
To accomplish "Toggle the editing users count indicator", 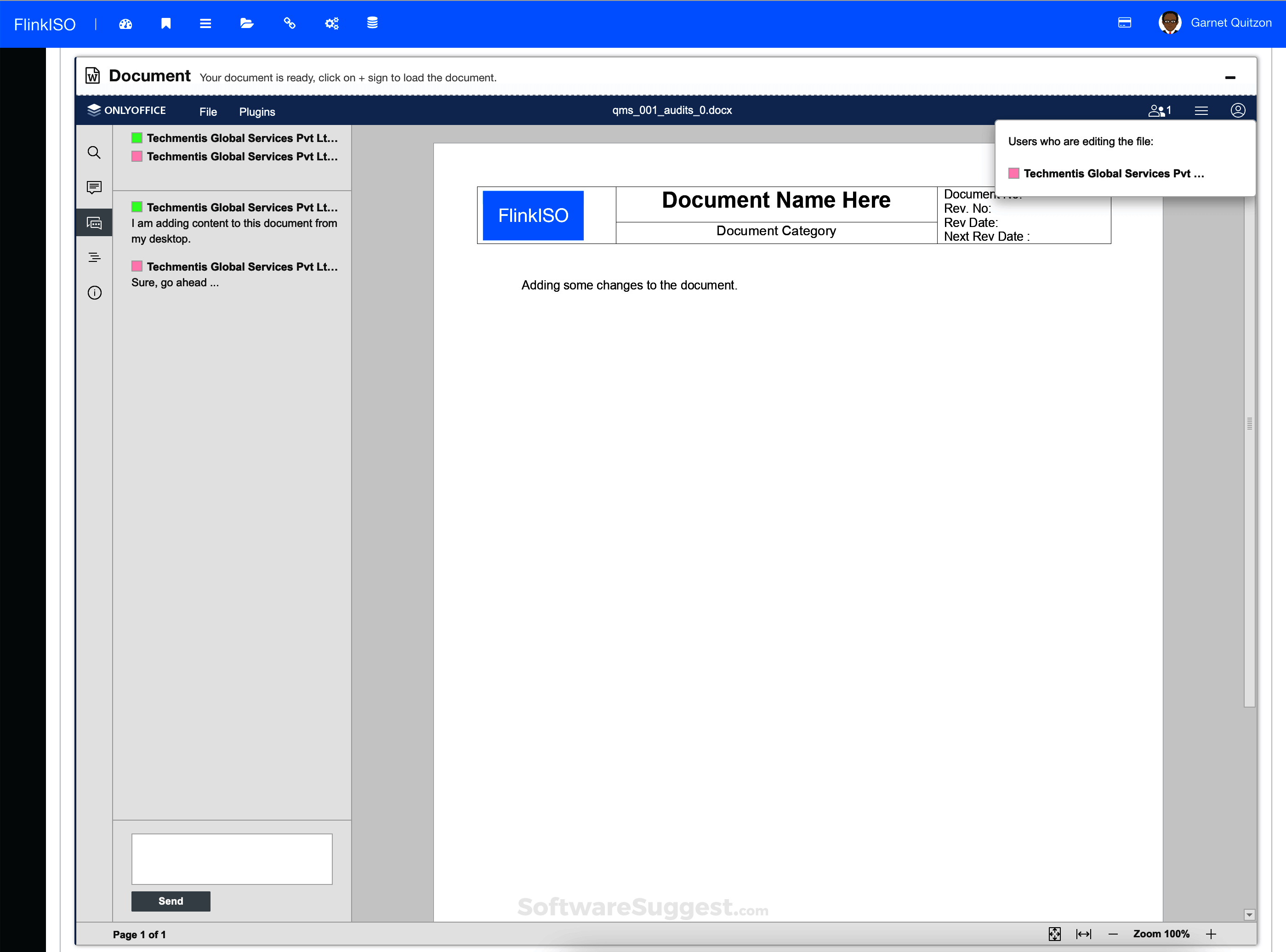I will click(x=1159, y=111).
